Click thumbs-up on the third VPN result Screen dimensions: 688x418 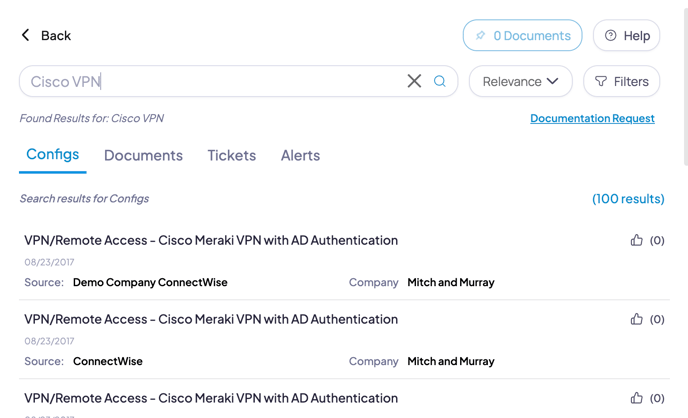[636, 398]
